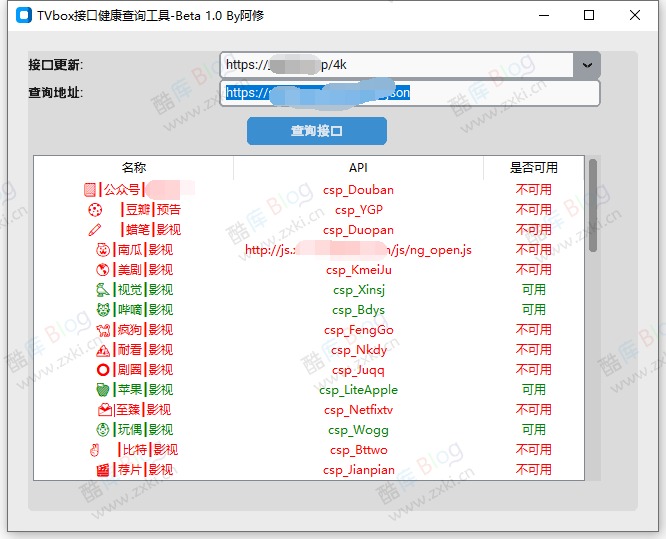Click the results list scrollbar thumb
The image size is (666, 539).
coord(593,206)
